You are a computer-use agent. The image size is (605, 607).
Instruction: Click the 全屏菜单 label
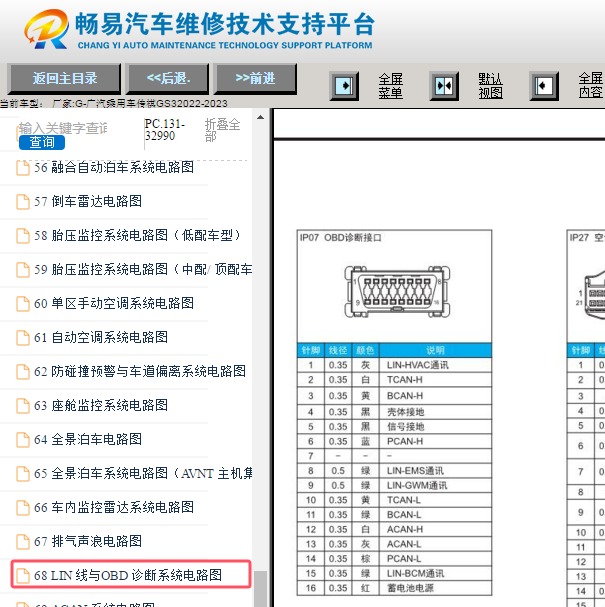[x=391, y=86]
